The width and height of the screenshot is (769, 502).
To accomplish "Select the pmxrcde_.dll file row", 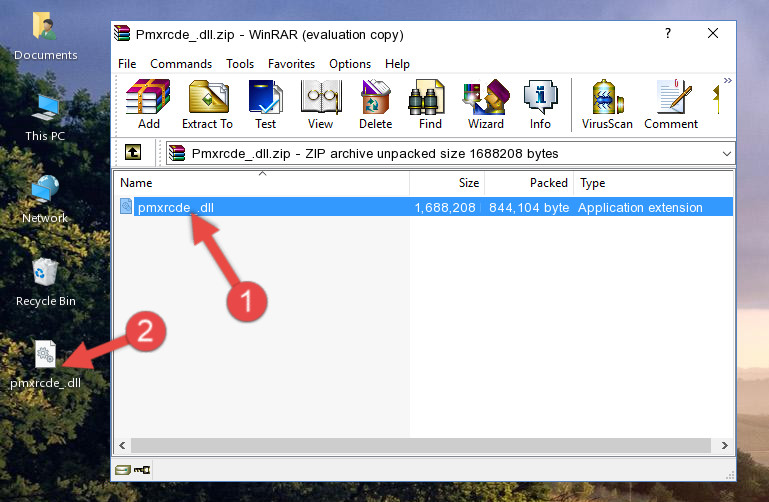I will click(x=425, y=207).
